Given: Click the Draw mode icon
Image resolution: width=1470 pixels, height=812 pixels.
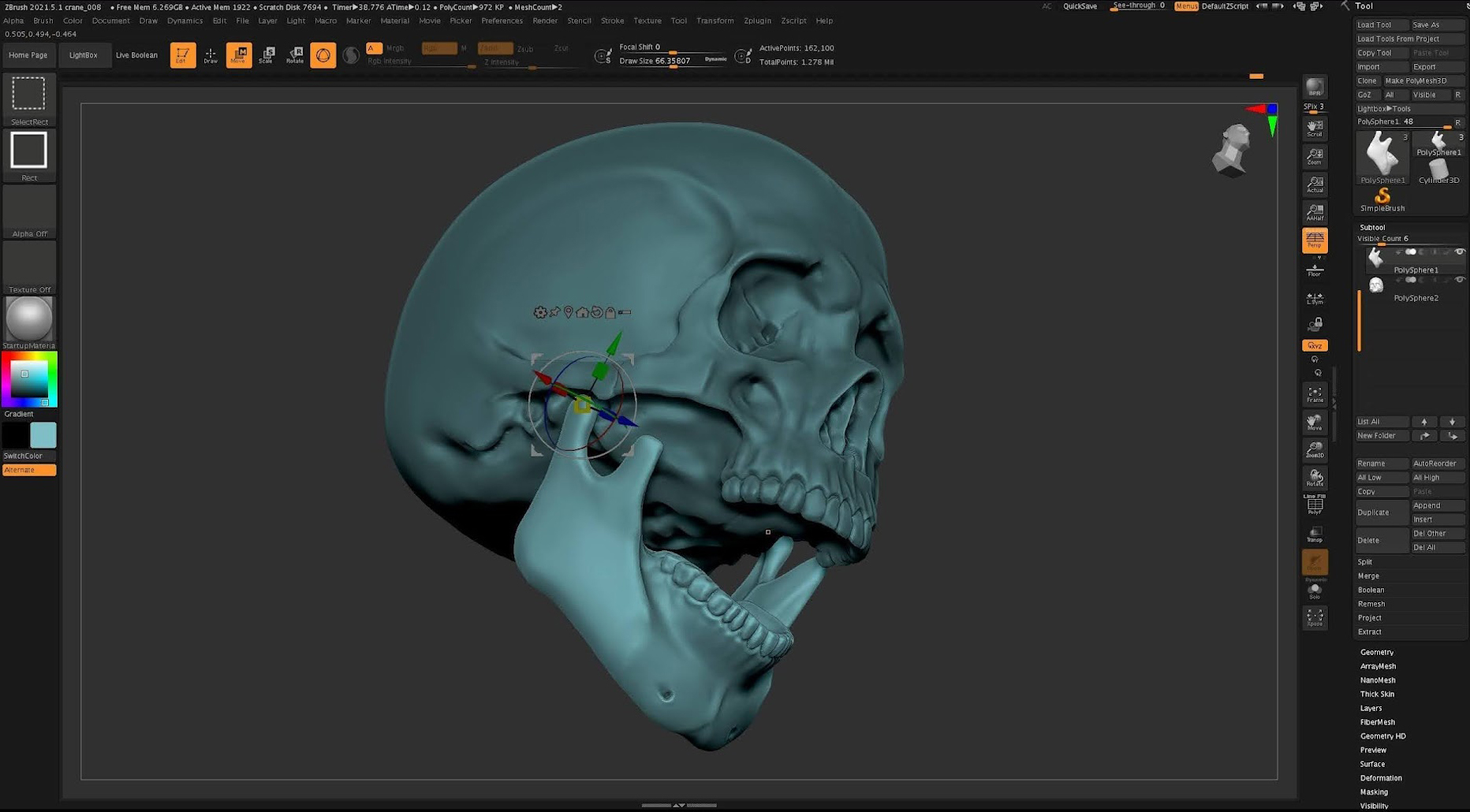Looking at the screenshot, I should (x=211, y=54).
